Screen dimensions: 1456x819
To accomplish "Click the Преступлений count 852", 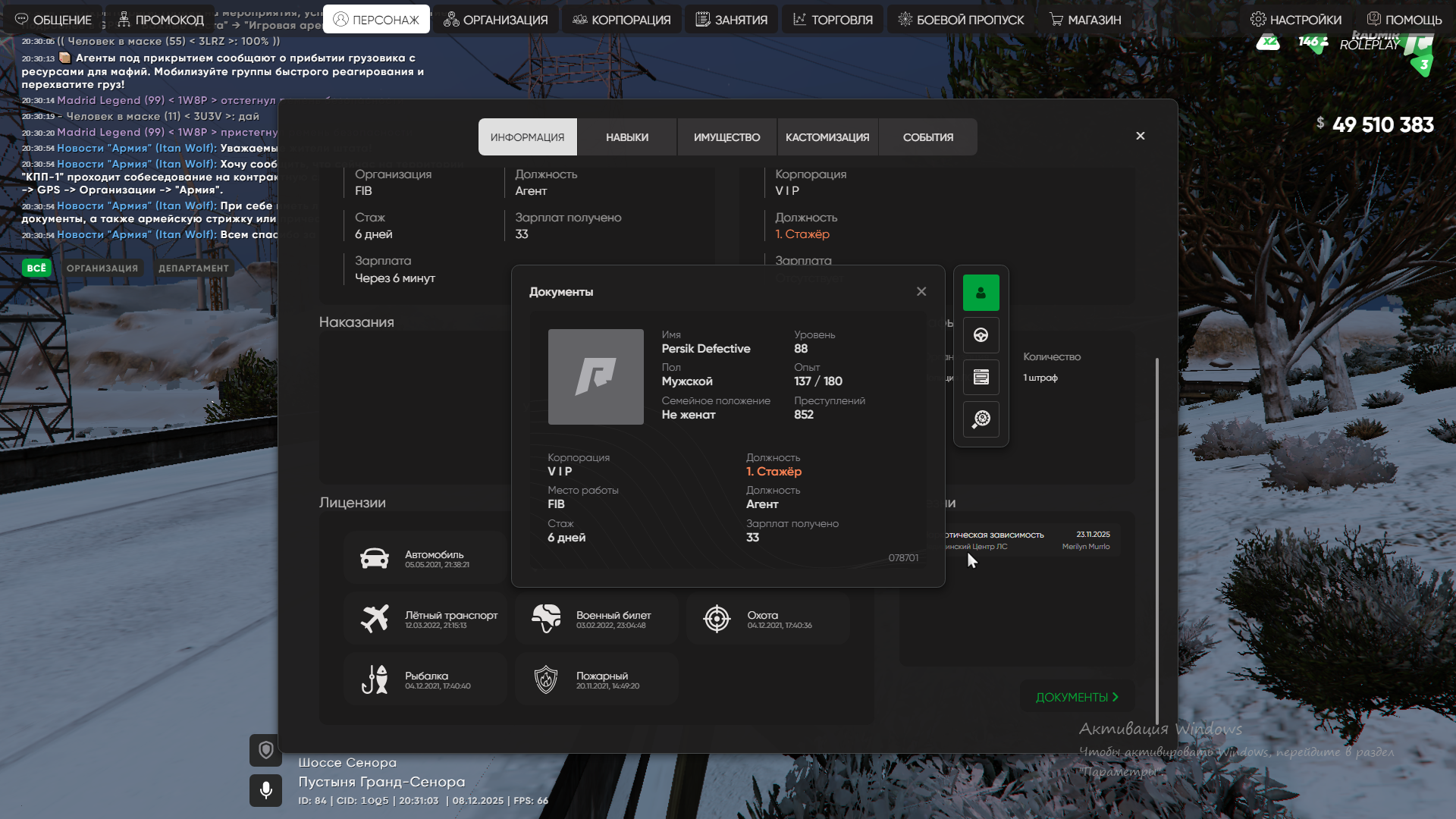I will coord(804,415).
